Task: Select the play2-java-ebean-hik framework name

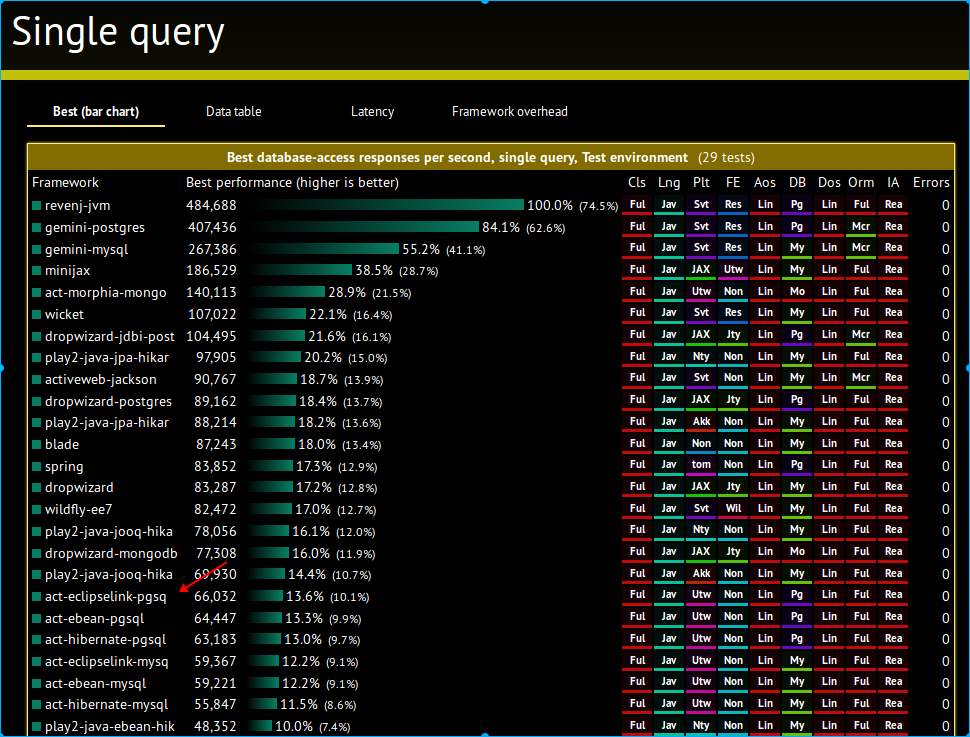Action: [x=109, y=726]
